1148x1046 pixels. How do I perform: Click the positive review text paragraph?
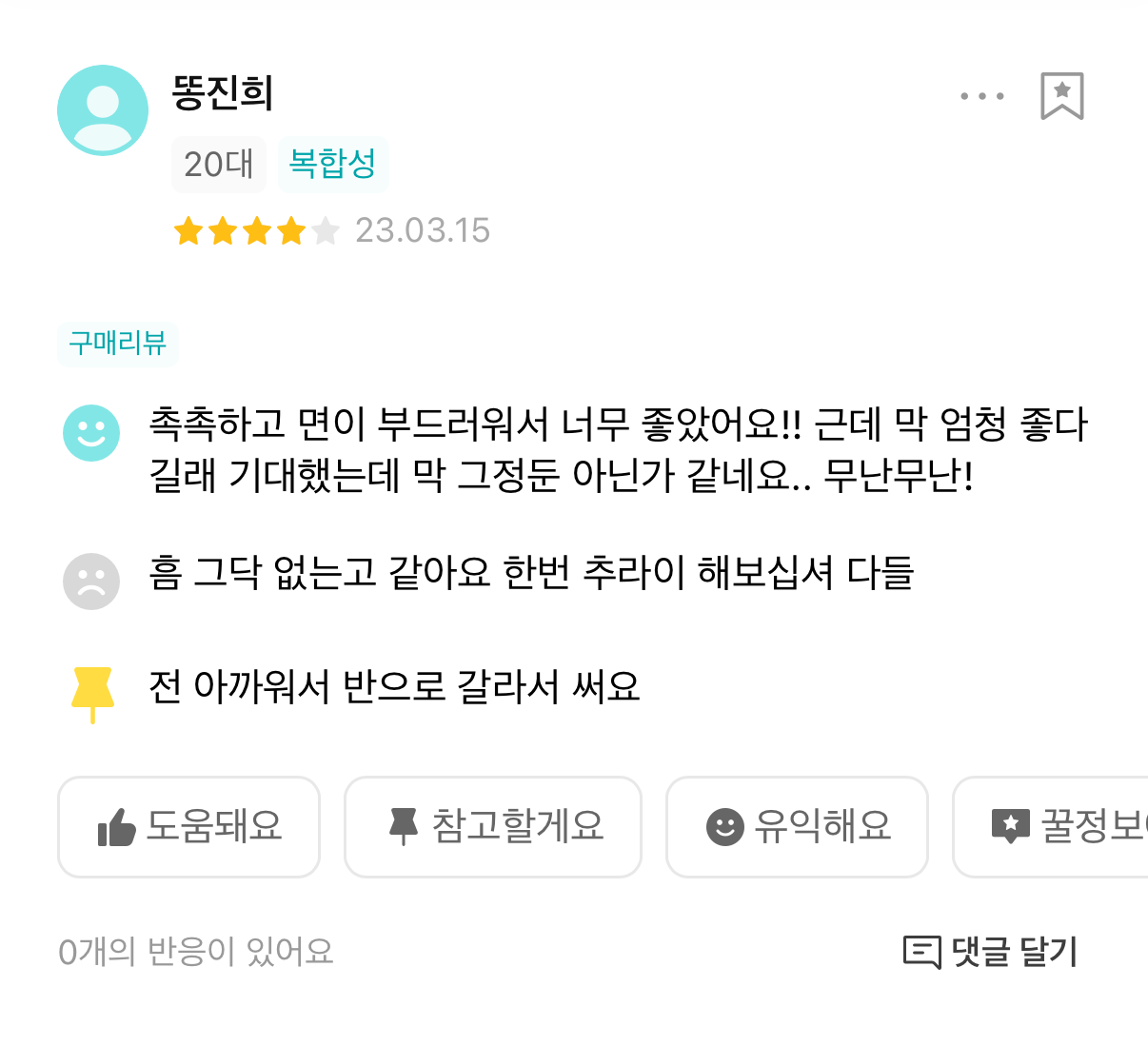[x=618, y=449]
